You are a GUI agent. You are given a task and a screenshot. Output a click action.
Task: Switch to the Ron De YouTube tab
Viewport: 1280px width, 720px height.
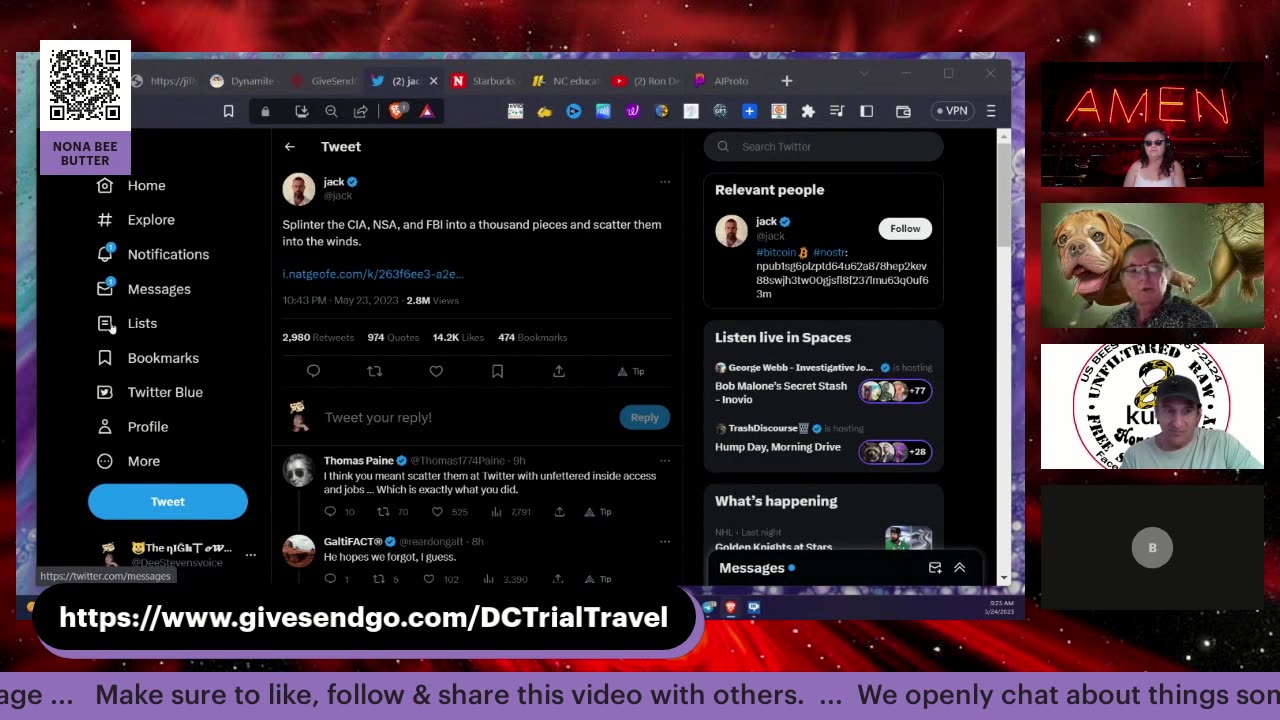pyautogui.click(x=647, y=81)
